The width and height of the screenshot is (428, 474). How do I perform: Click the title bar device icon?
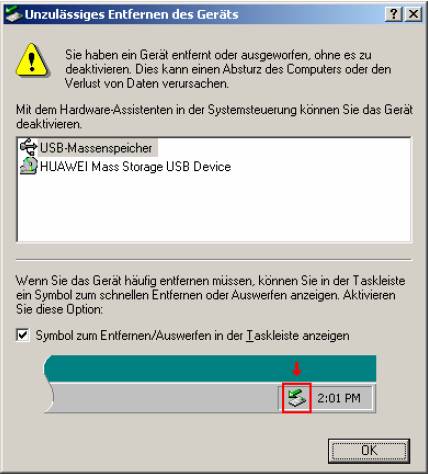(14, 14)
